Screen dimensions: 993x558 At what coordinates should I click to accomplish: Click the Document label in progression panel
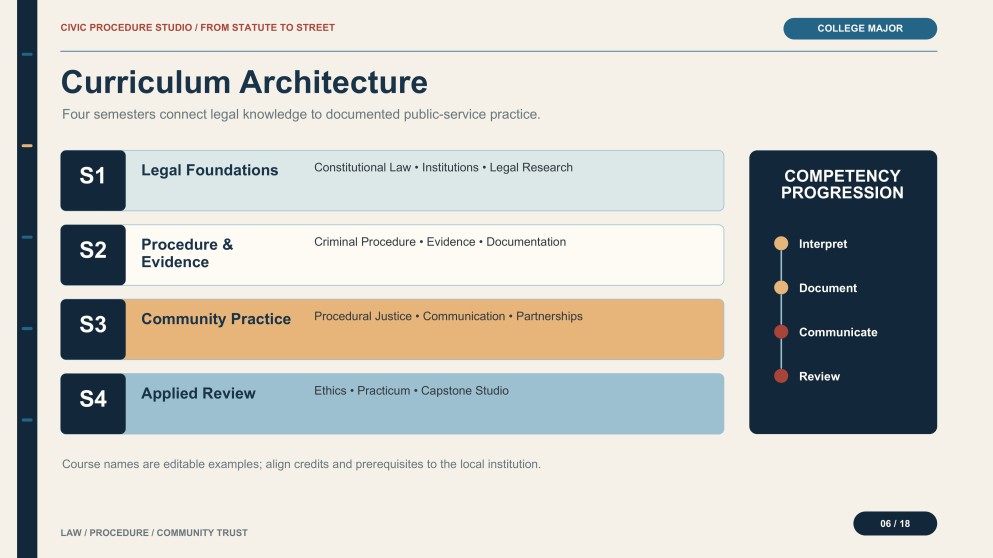tap(828, 288)
